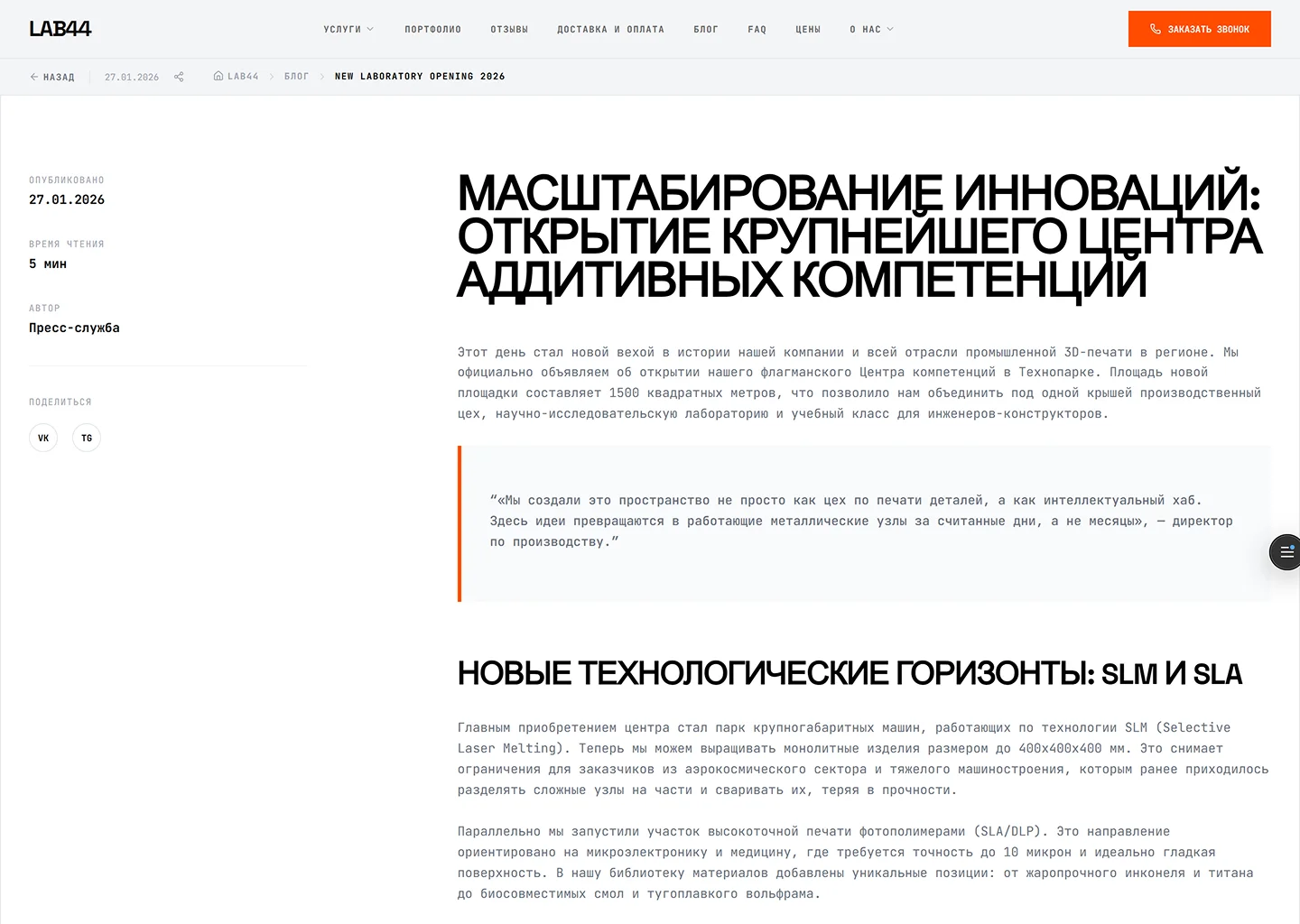Expand the О НАС dropdown menu
Screen dimensions: 1300x924
click(x=871, y=28)
